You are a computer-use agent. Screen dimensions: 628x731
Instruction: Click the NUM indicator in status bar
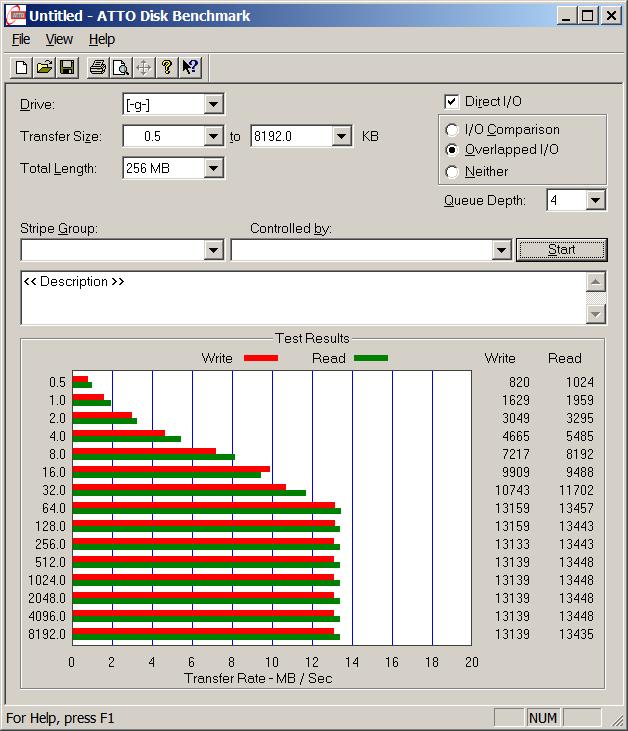[543, 718]
